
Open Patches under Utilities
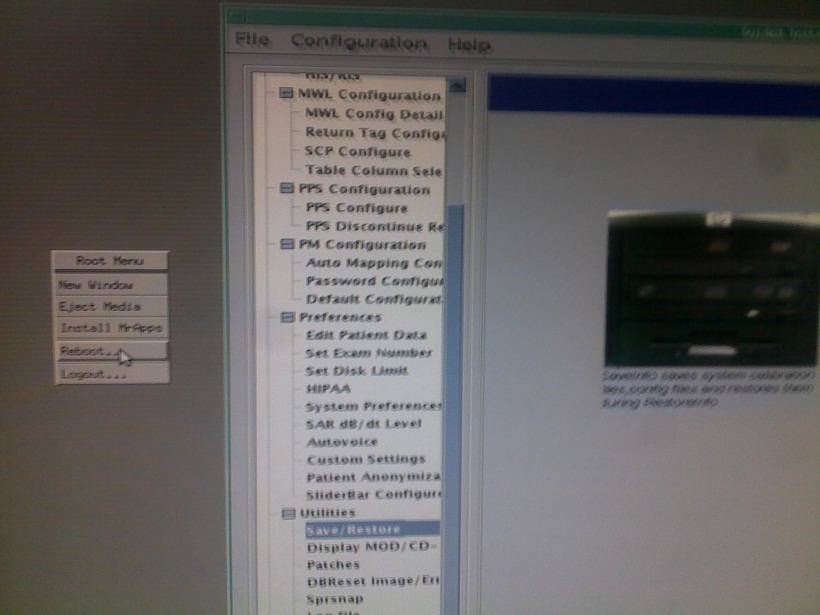coord(333,565)
